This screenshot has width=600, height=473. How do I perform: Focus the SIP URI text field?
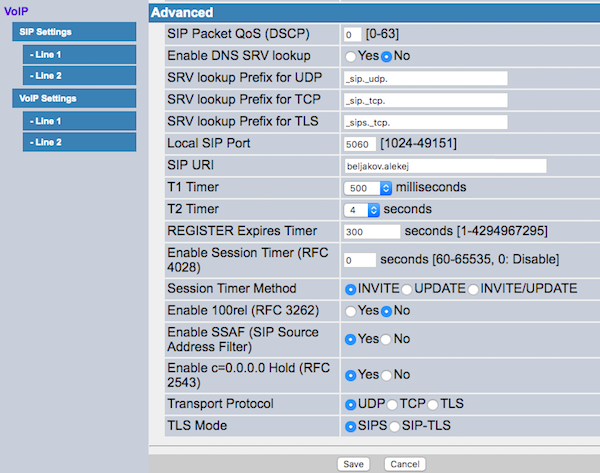pos(444,166)
